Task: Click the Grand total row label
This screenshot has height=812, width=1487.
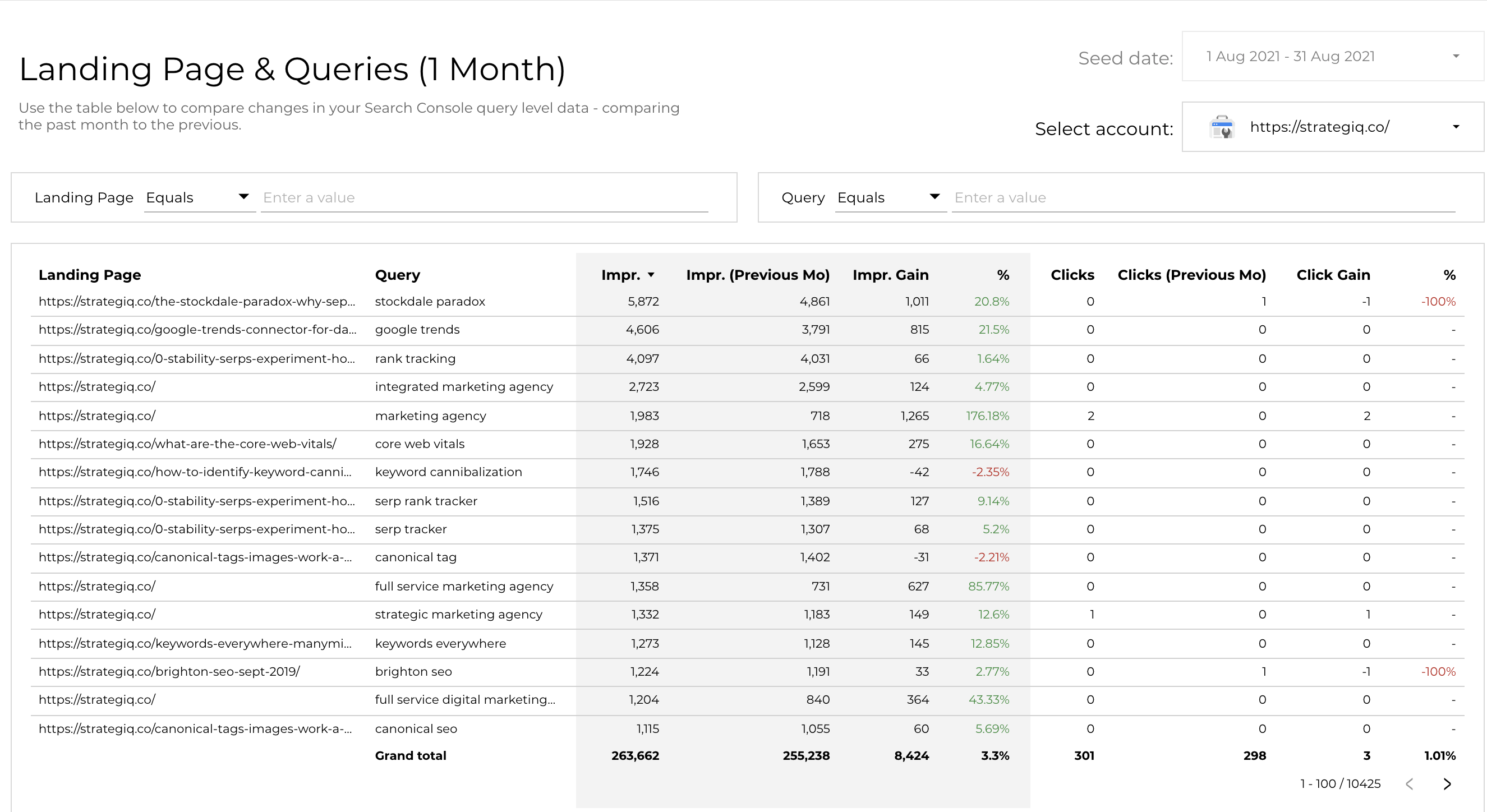Action: [x=411, y=755]
